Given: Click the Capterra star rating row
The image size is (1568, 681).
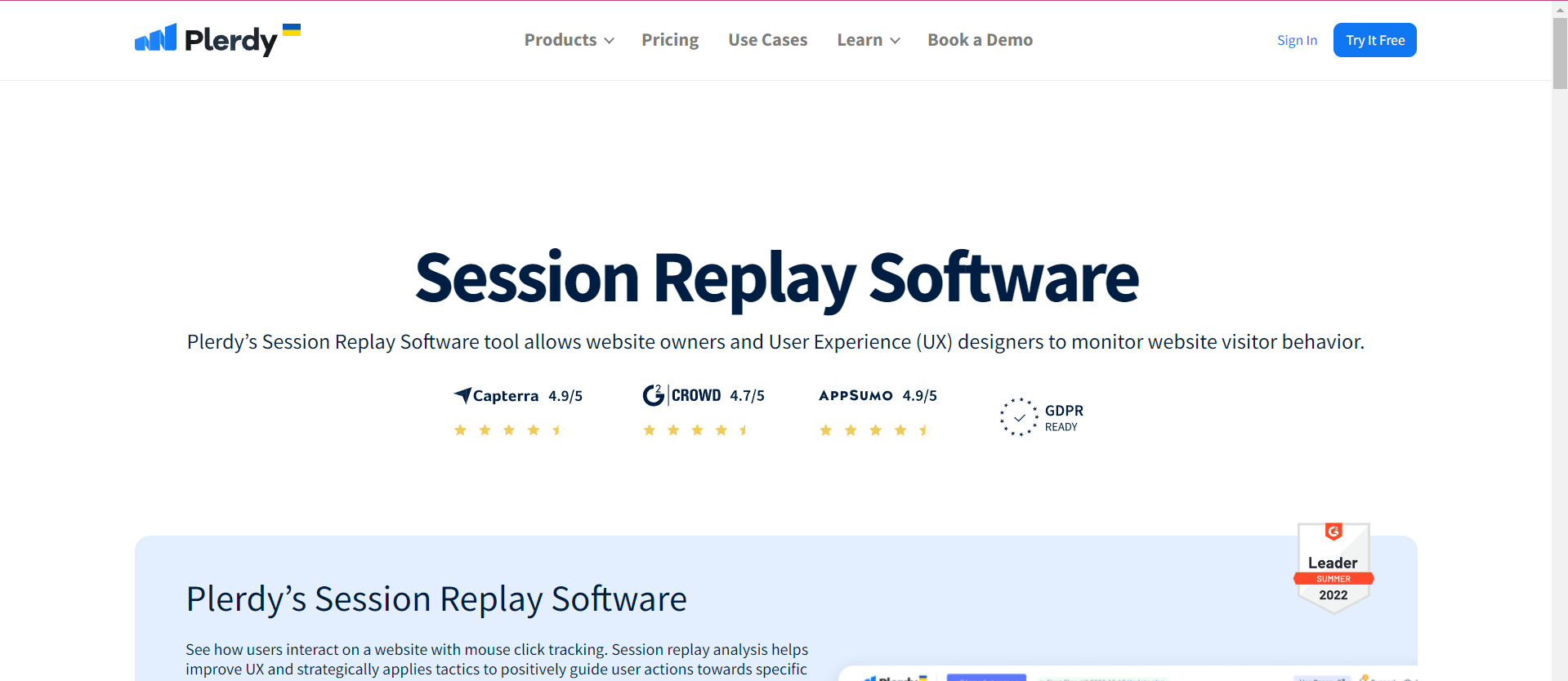Looking at the screenshot, I should (509, 430).
